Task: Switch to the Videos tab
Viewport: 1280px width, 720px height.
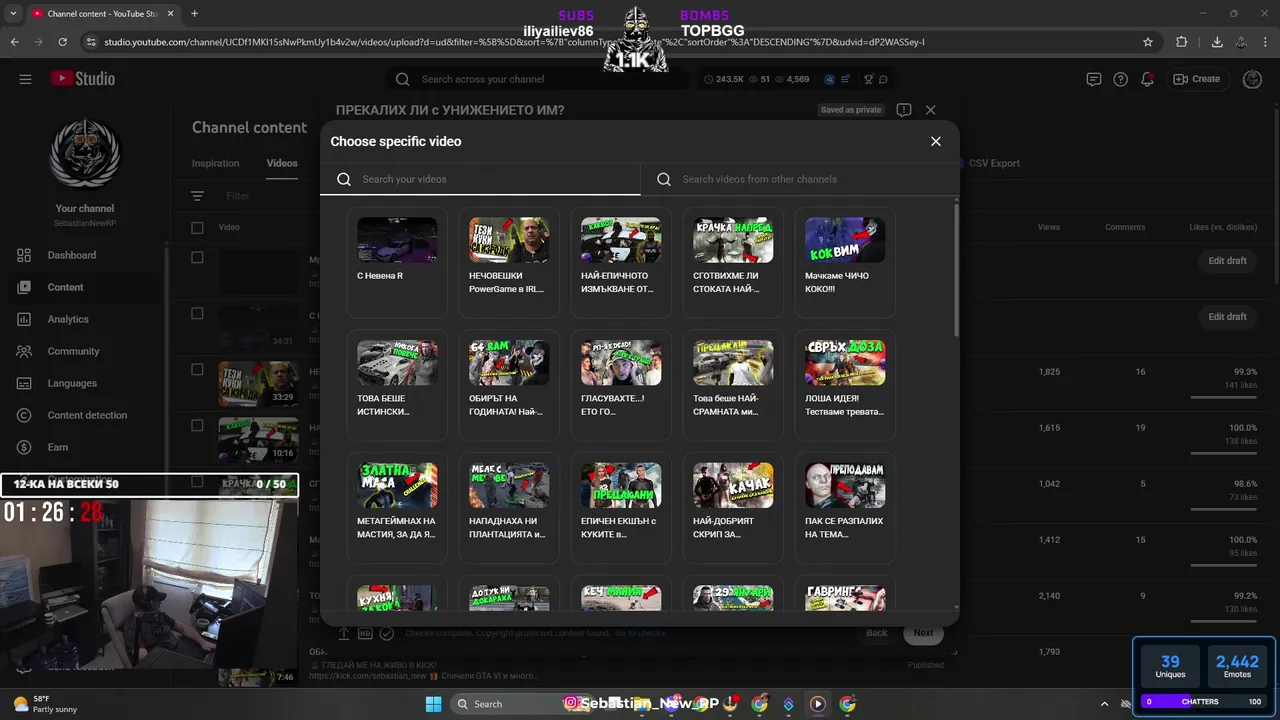Action: [282, 163]
